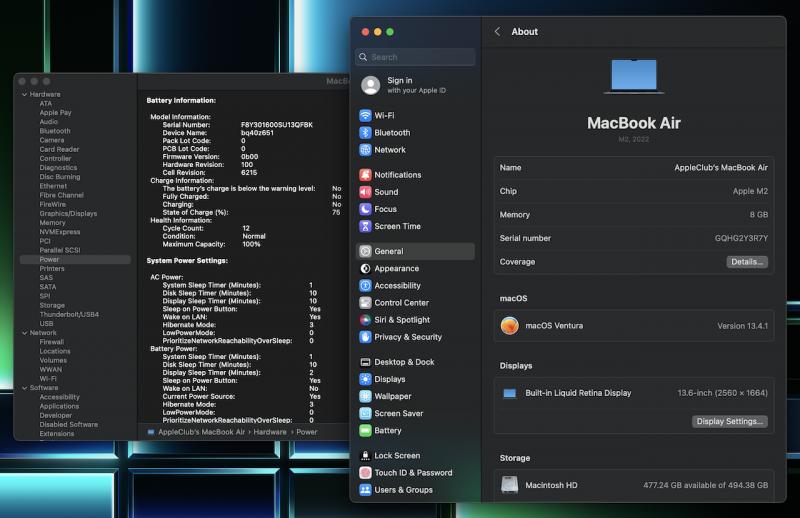Click the 477.24 GB available storage text
Viewport: 800px width, 518px height.
pos(706,485)
